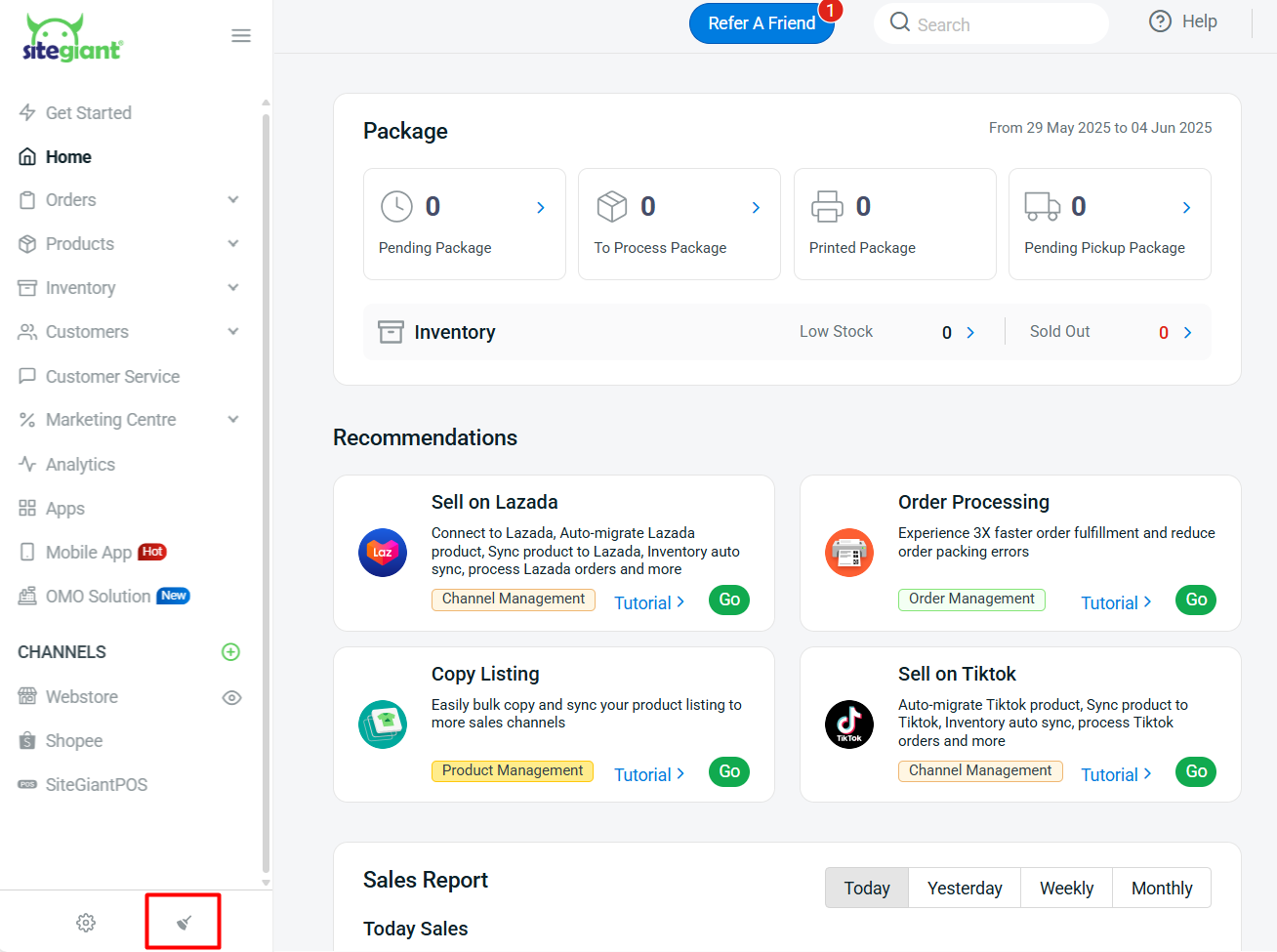Add a channel with the plus icon
The height and width of the screenshot is (952, 1277).
tap(230, 651)
